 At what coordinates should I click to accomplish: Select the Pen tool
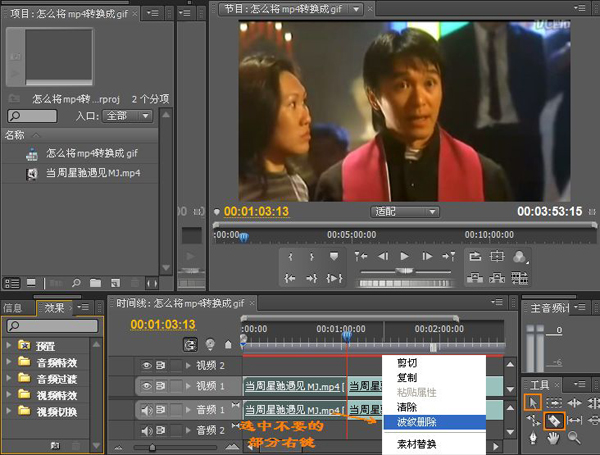pyautogui.click(x=533, y=438)
